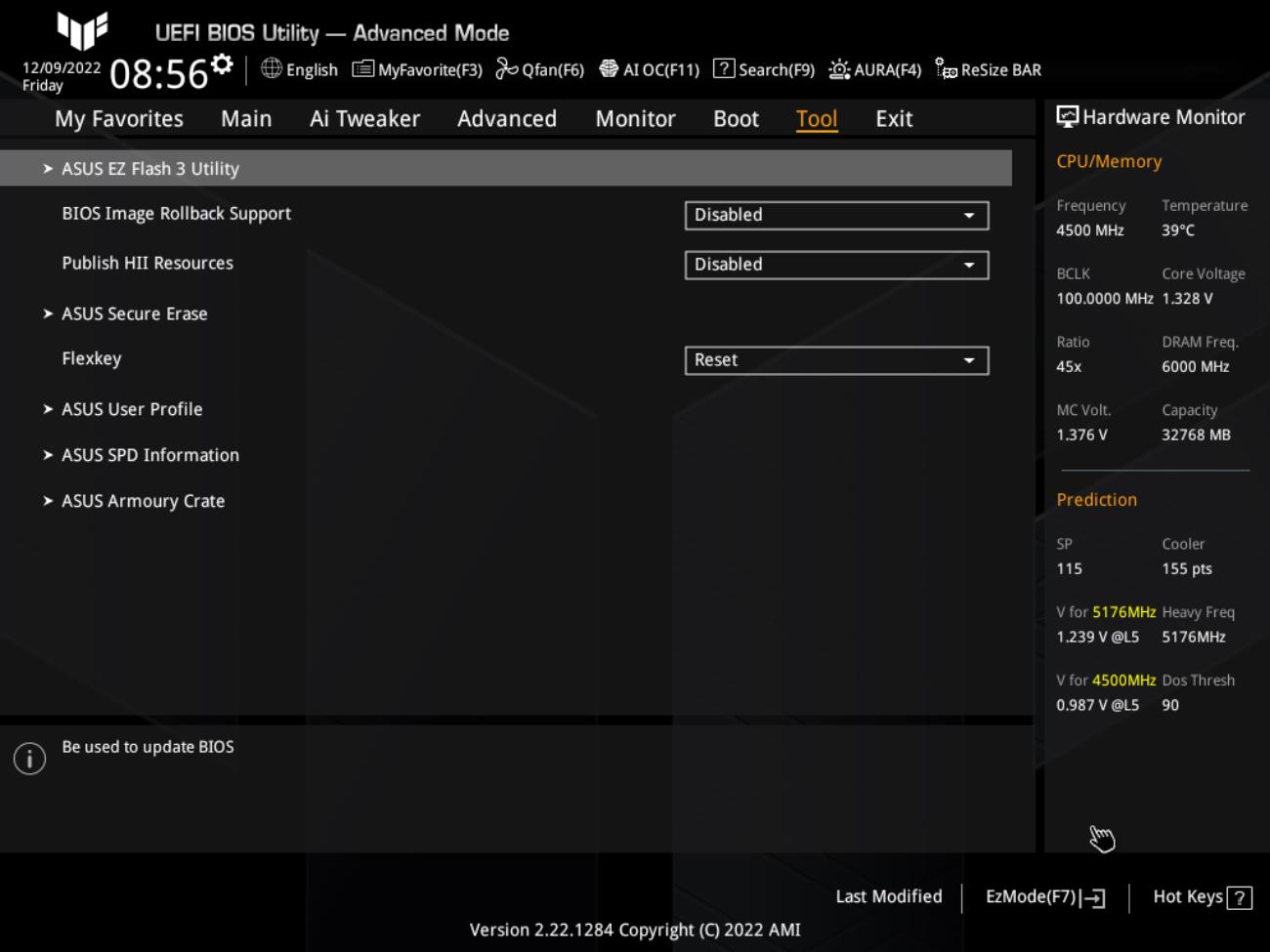Viewport: 1270px width, 952px height.
Task: Click the yellow 5176MHz text
Action: coord(1124,612)
